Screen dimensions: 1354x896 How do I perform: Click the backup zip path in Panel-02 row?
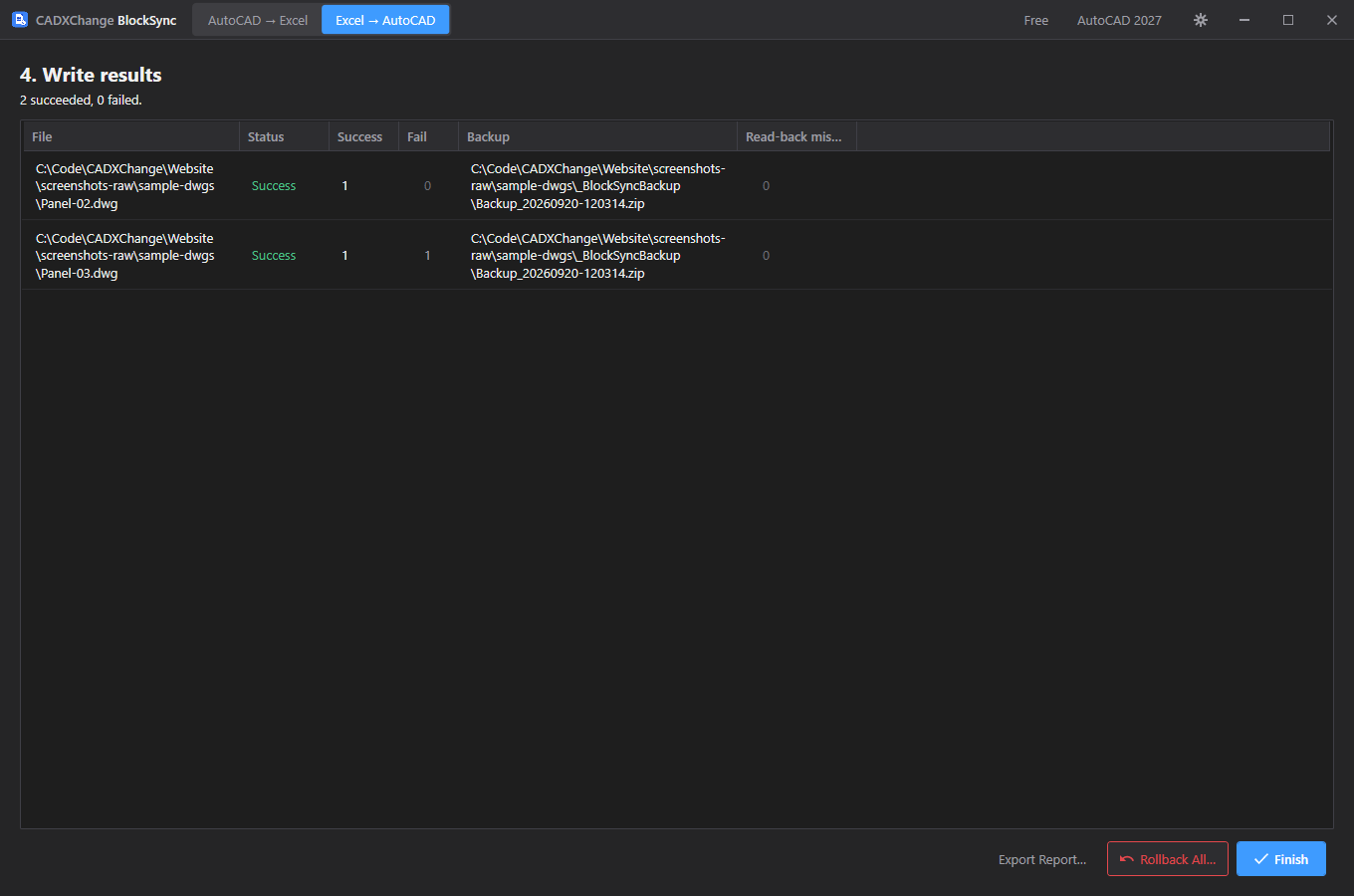[598, 186]
